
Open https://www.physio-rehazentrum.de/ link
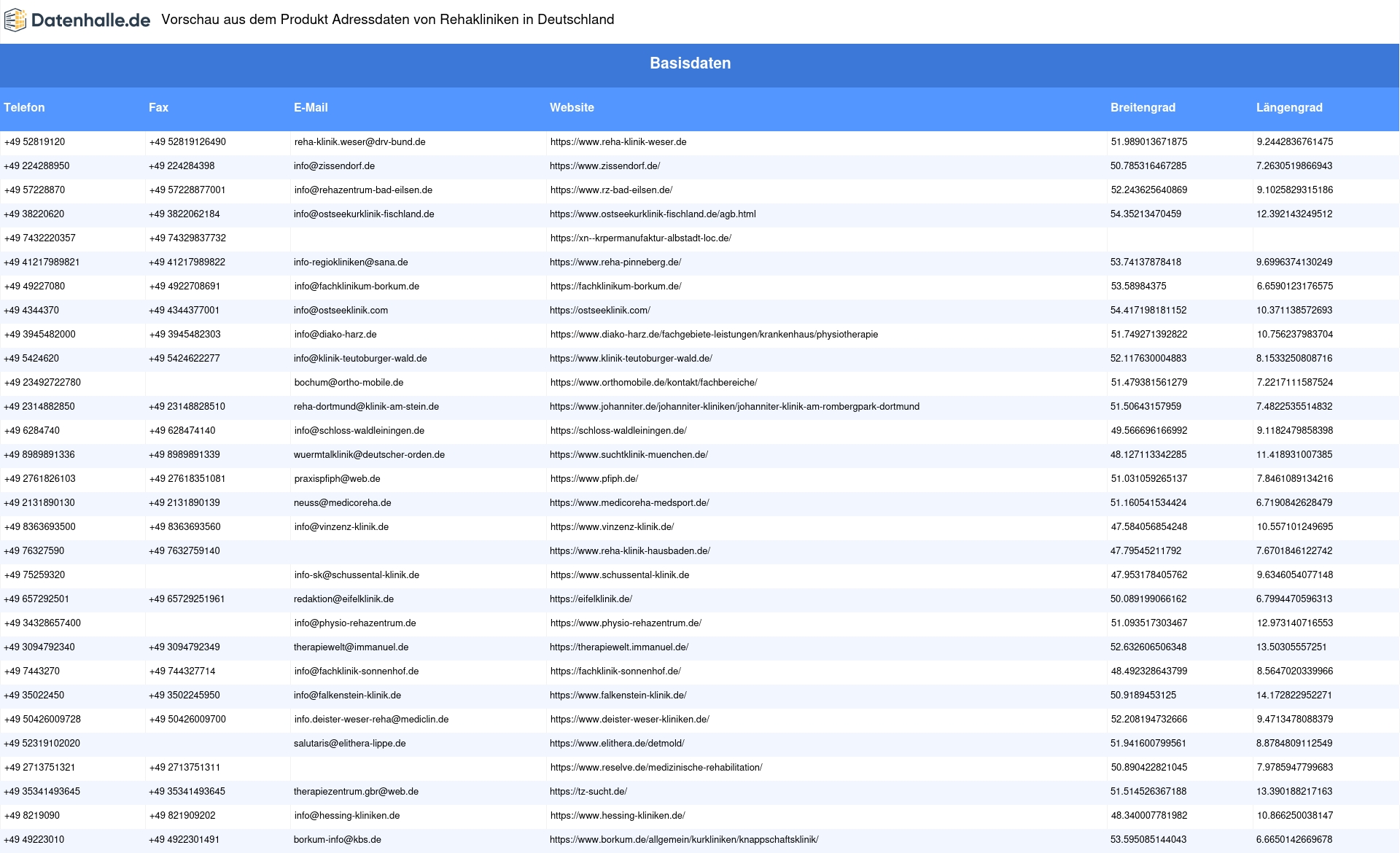coord(626,623)
